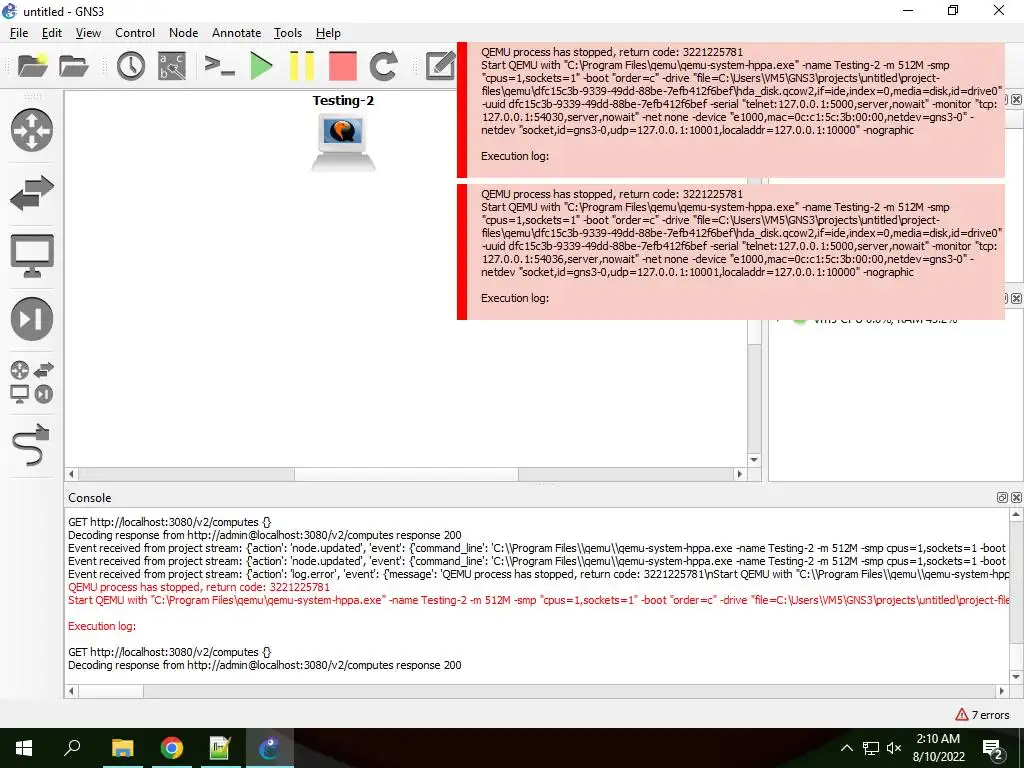Screen dimensions: 1024x768
Task: Click workspace vertical scrollbar down arrow
Action: [x=754, y=460]
